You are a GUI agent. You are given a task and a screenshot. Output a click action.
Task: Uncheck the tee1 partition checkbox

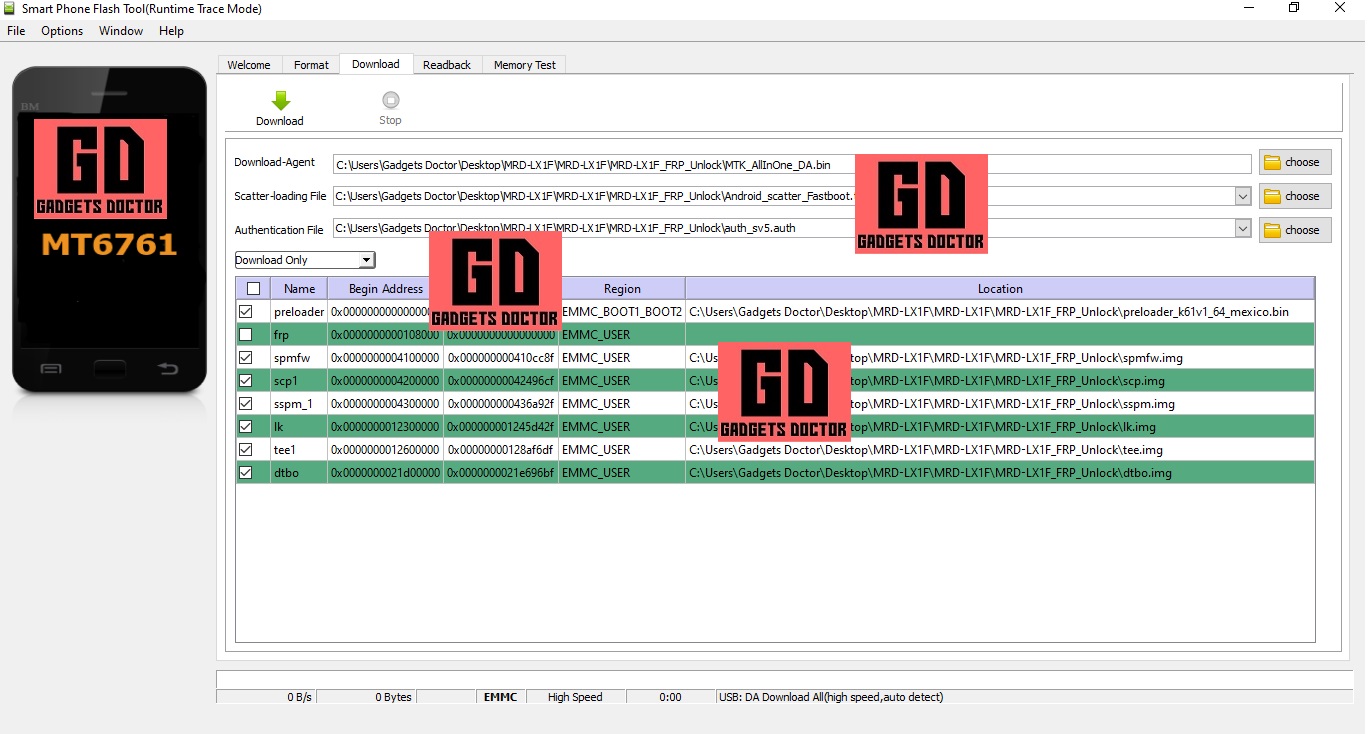point(245,450)
